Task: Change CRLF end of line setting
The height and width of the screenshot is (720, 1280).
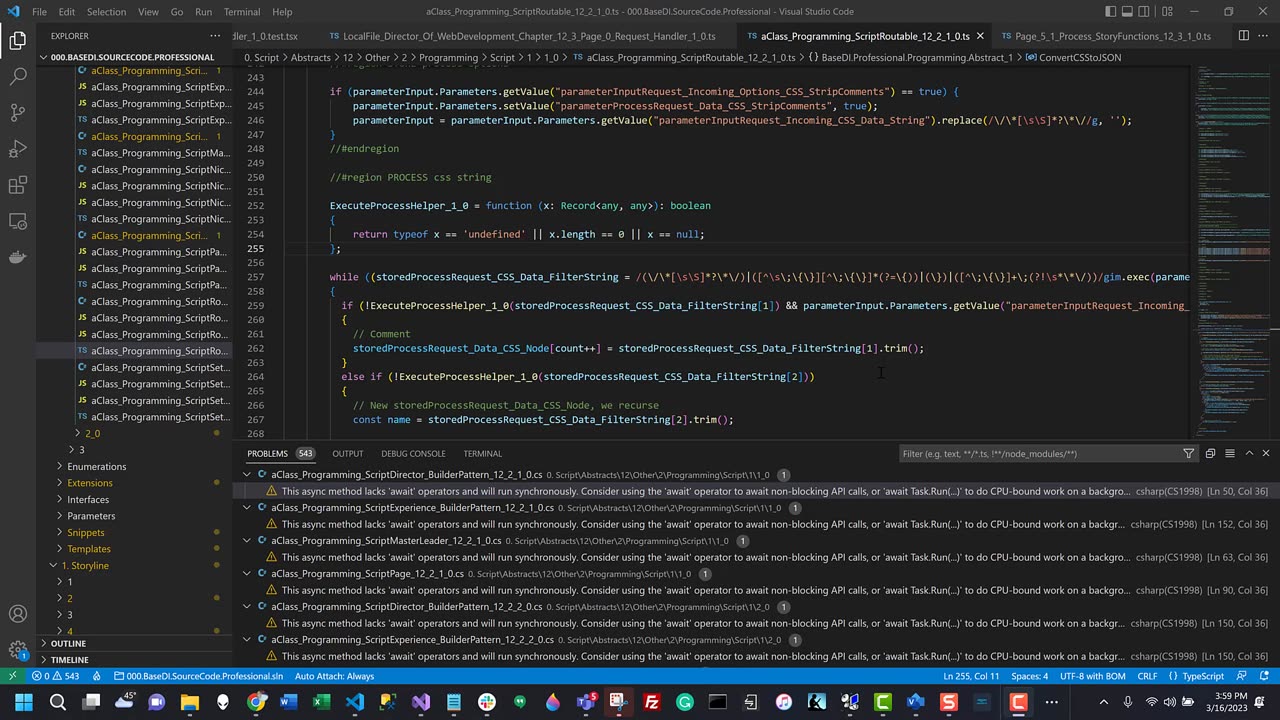Action: pyautogui.click(x=1146, y=676)
